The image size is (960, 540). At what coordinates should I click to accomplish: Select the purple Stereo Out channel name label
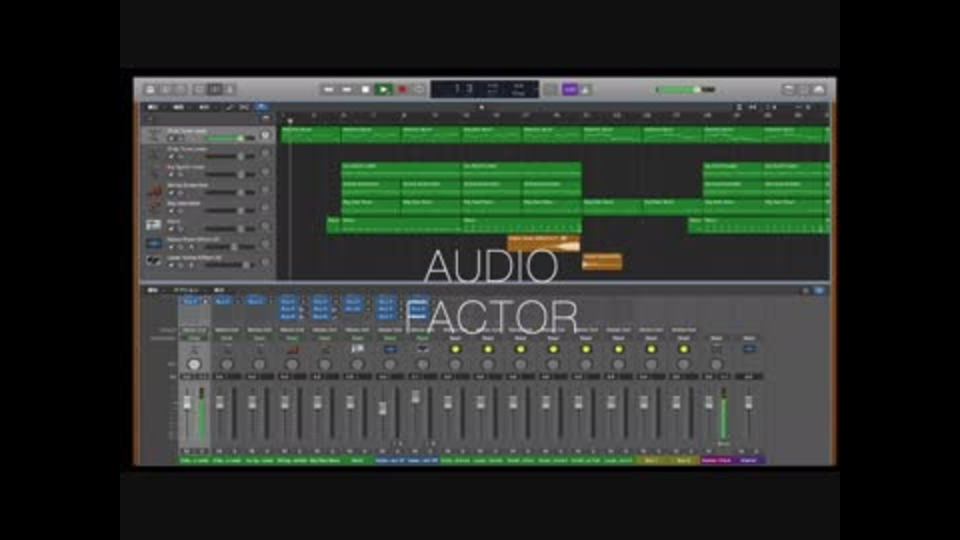pos(716,460)
